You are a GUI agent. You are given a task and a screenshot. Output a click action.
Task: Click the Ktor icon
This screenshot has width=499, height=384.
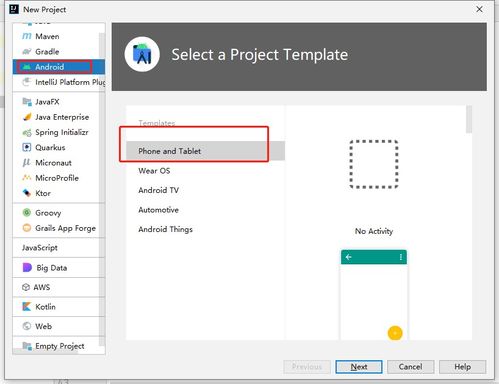[27, 193]
